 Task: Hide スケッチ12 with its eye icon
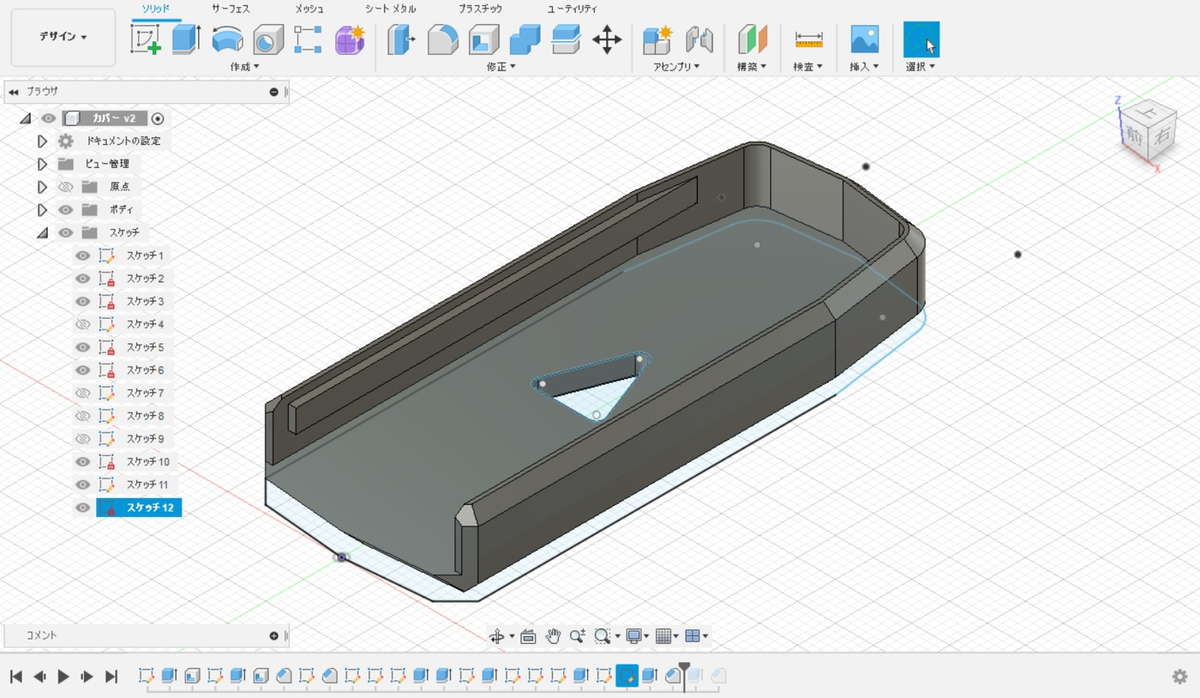(x=83, y=508)
